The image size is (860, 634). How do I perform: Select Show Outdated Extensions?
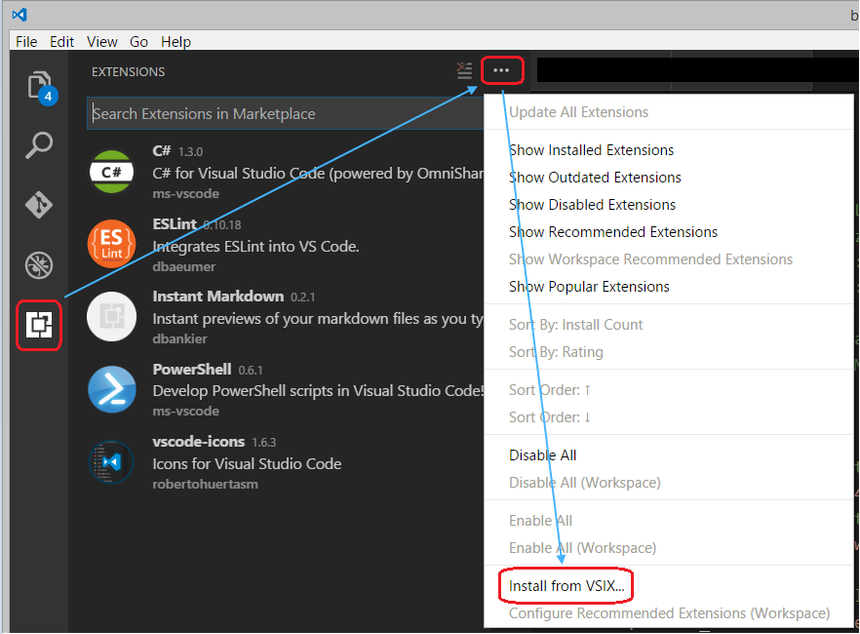pos(595,177)
